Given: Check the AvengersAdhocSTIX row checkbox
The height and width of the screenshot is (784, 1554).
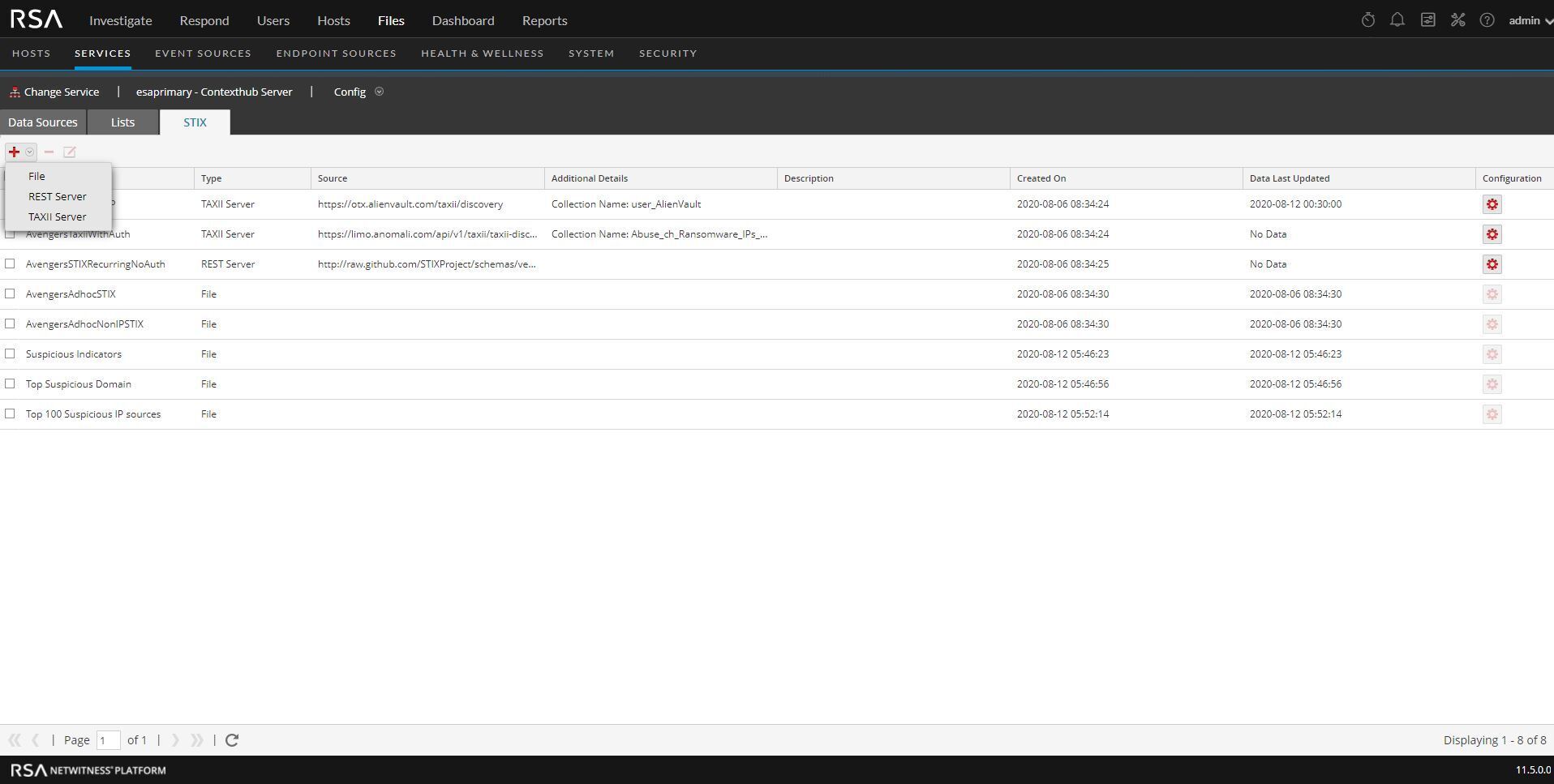Looking at the screenshot, I should coord(10,294).
